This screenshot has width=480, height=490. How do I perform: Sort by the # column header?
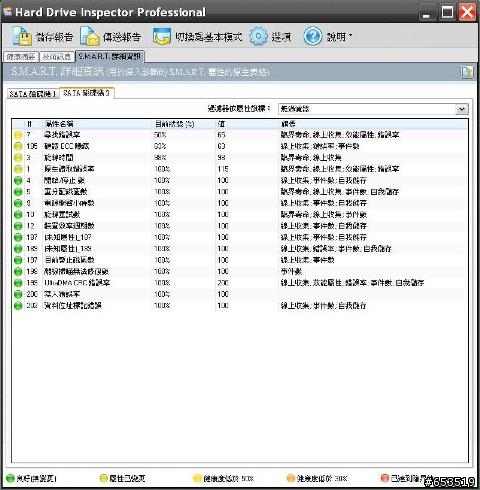click(29, 124)
